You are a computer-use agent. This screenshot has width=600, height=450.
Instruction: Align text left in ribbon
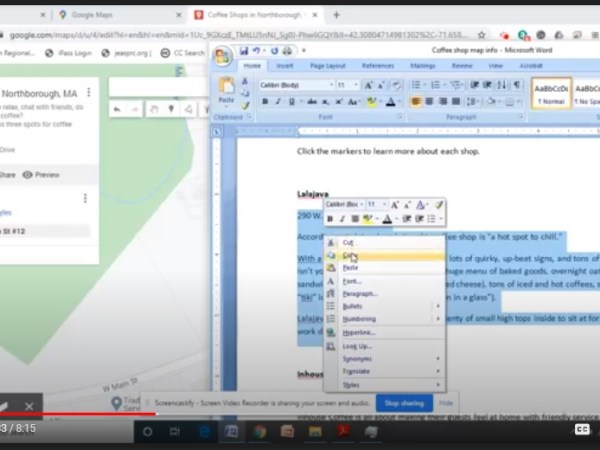[416, 102]
